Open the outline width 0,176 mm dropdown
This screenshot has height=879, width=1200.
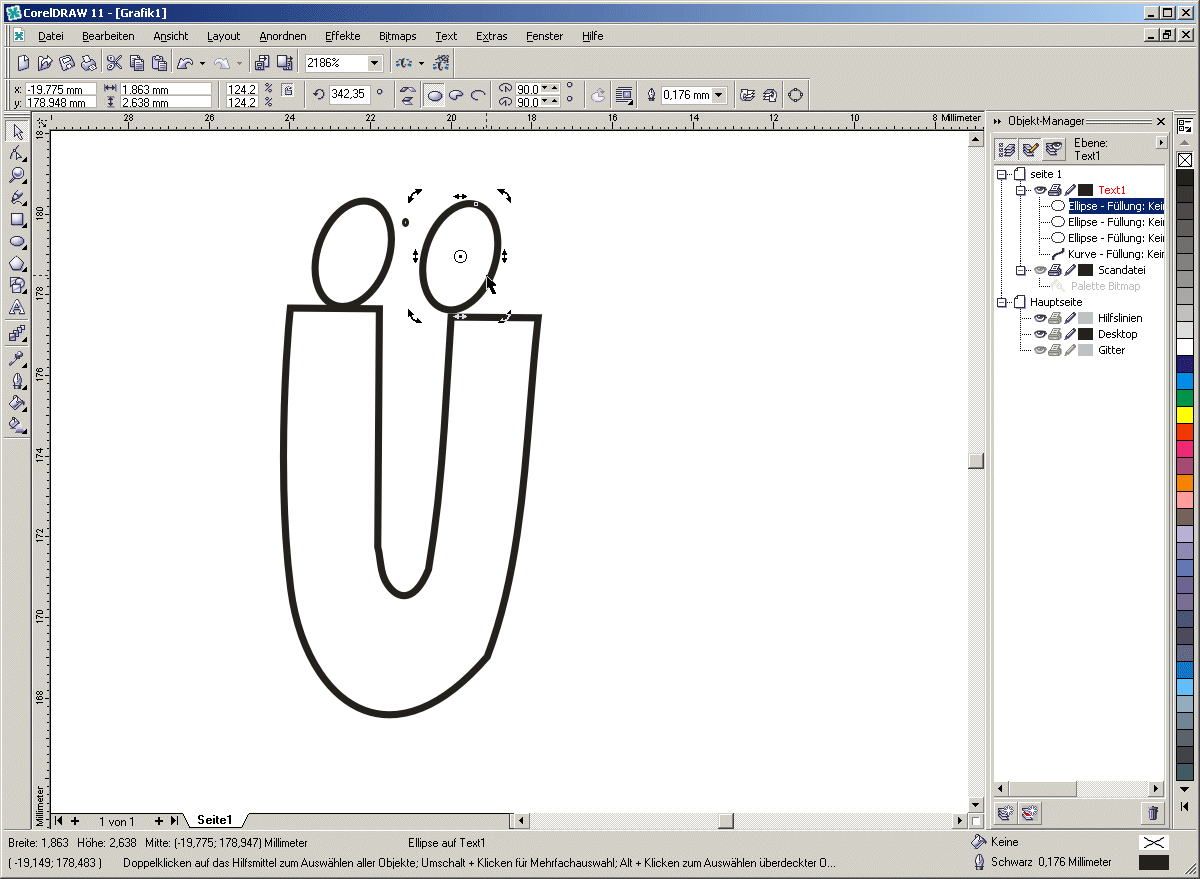click(x=719, y=95)
